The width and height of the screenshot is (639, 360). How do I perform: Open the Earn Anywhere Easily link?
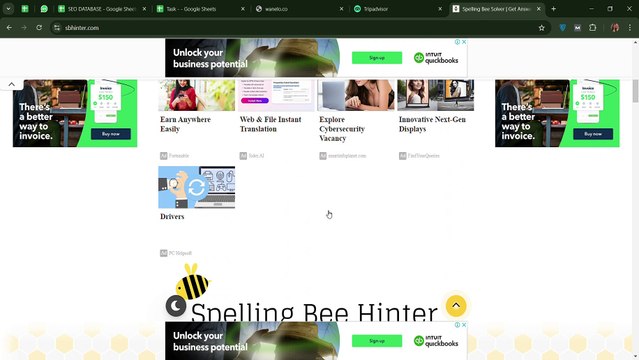point(185,124)
